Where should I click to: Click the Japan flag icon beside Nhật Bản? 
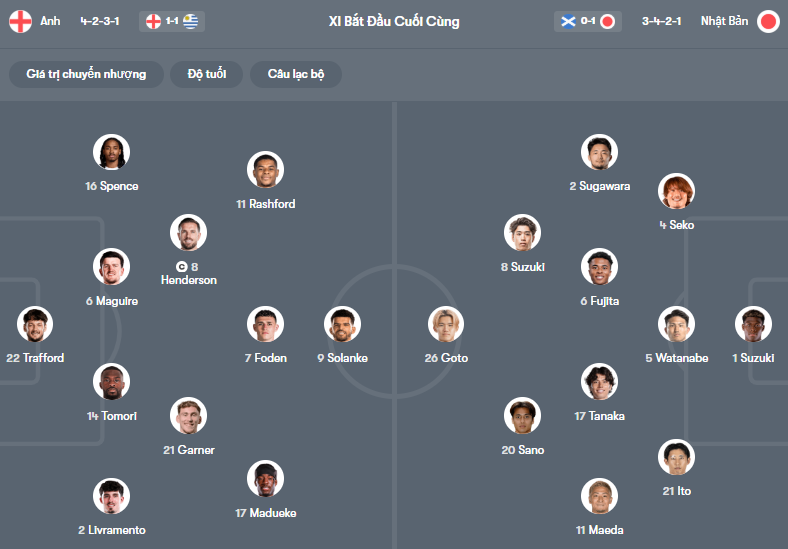[x=768, y=21]
